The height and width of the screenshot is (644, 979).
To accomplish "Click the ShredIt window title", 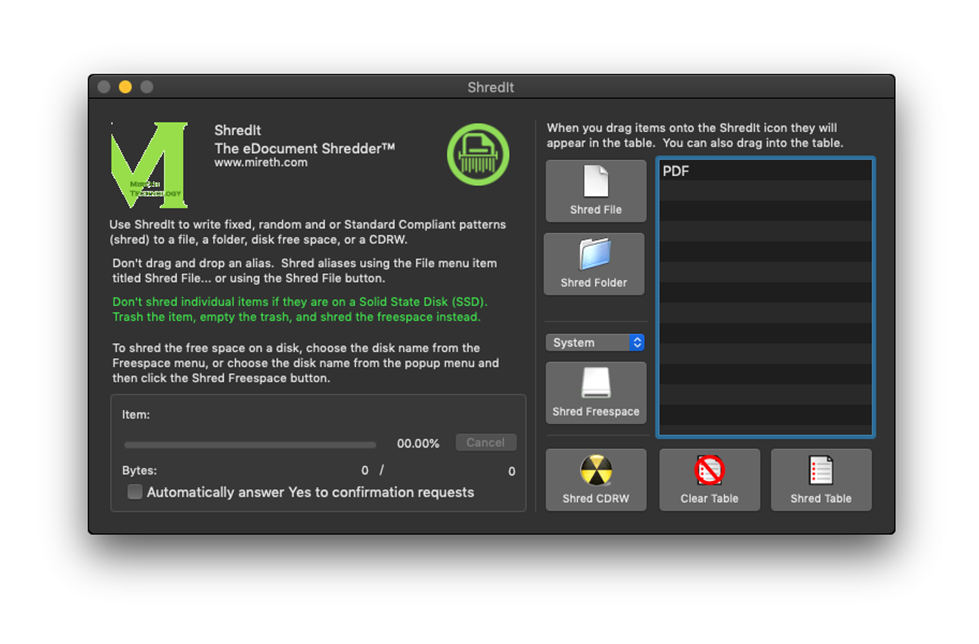I will [x=491, y=87].
